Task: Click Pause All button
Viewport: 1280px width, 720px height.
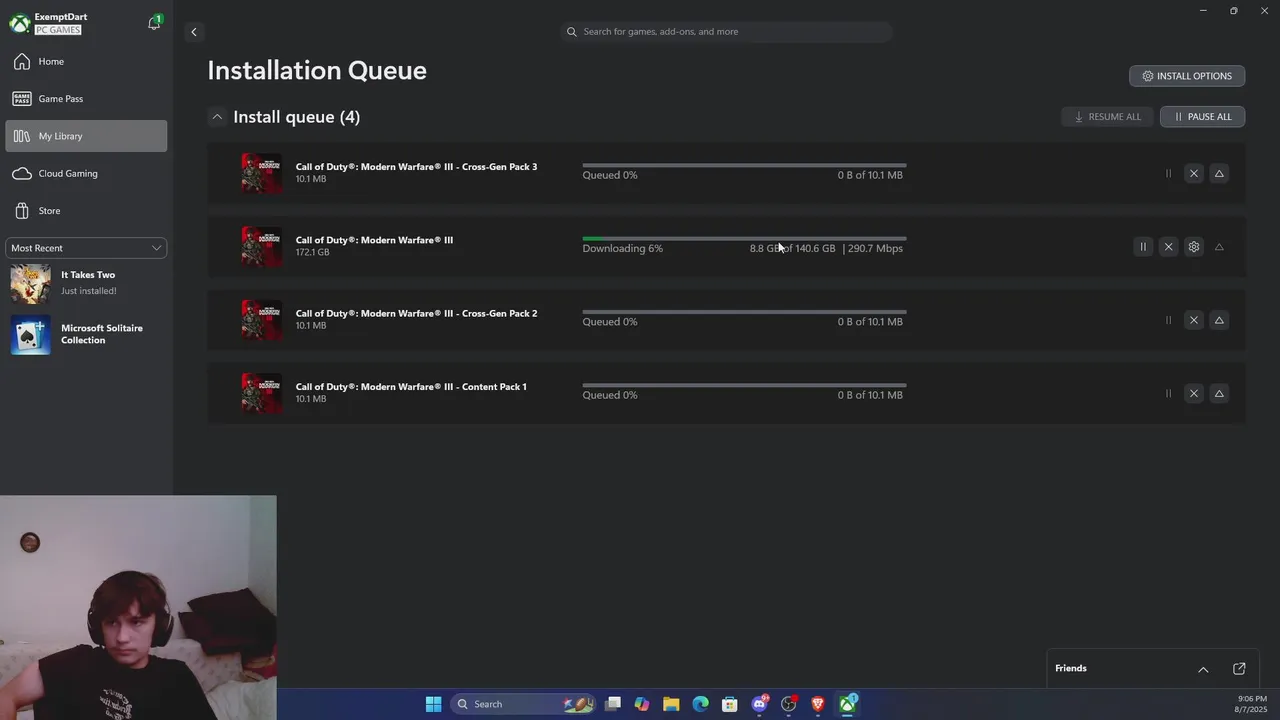Action: (1202, 117)
